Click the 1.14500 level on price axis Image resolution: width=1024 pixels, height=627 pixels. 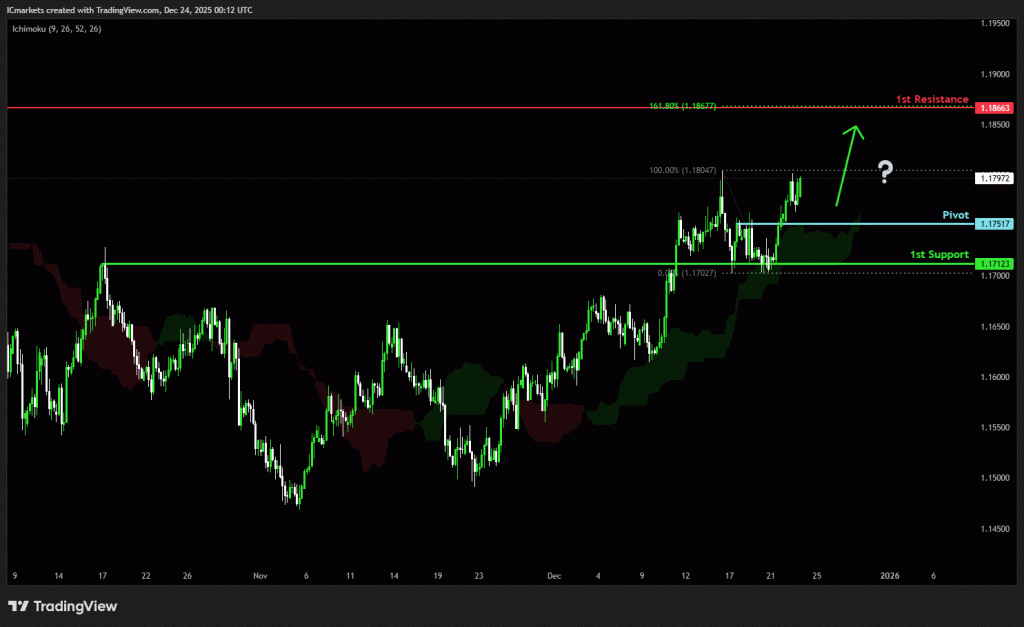(995, 529)
